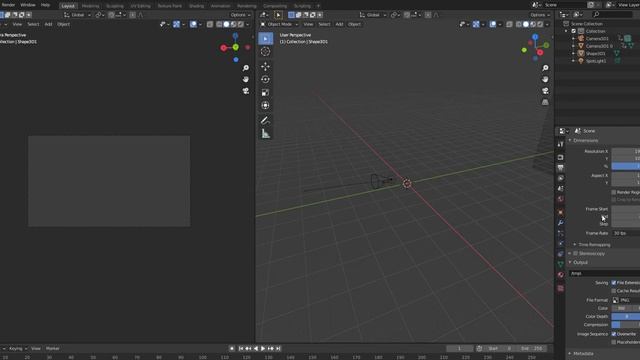Open View Layer properties tab icon
Image resolution: width=640 pixels, height=360 pixels.
tap(560, 178)
